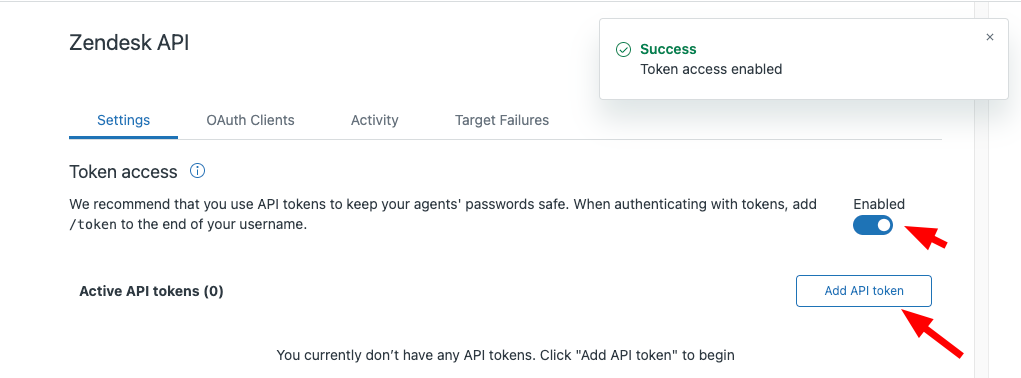The width and height of the screenshot is (1021, 378).
Task: Click the red arrow pointing at the toggle
Action: (927, 236)
